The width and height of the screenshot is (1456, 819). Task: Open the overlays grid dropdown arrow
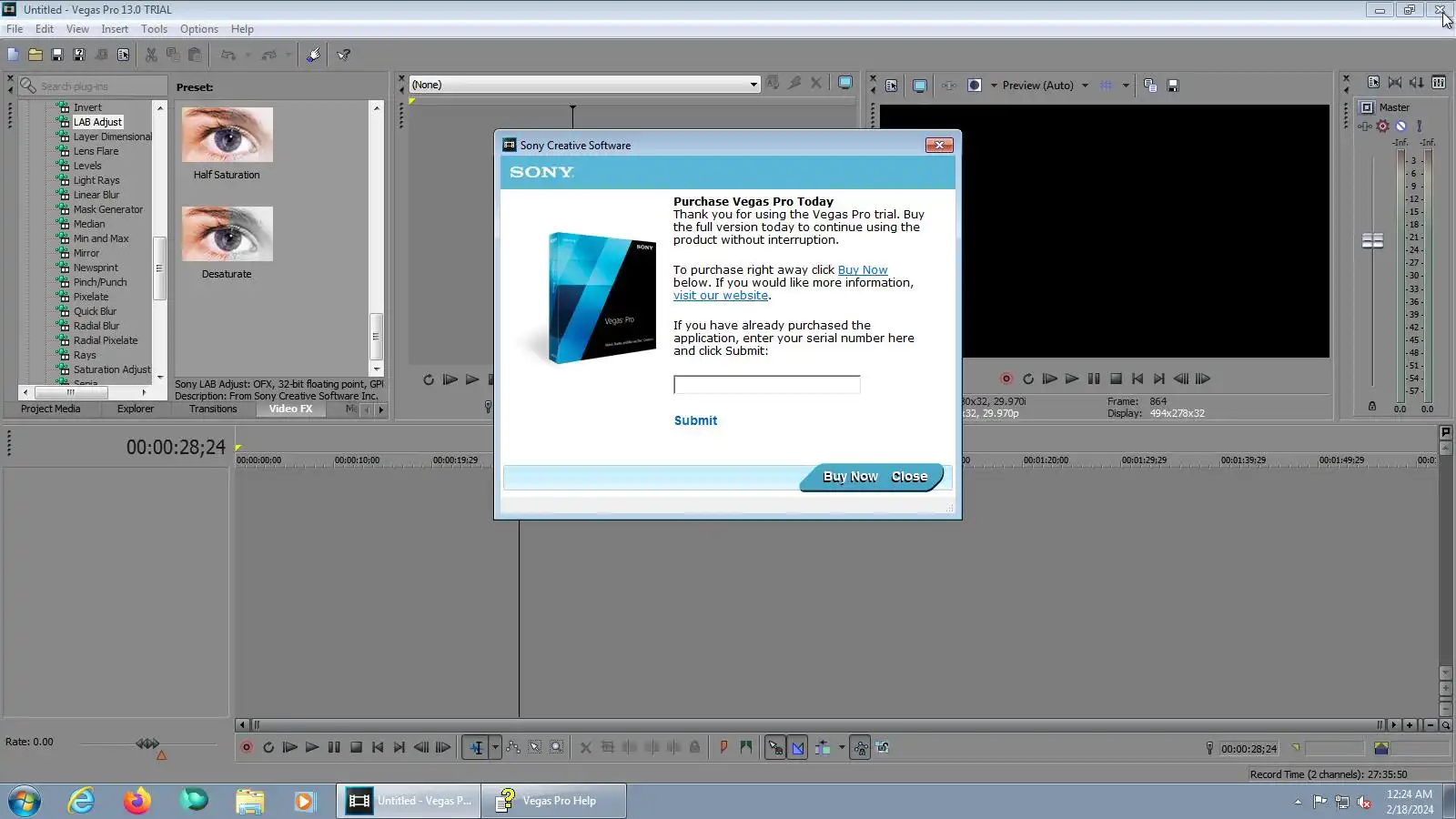1126,86
